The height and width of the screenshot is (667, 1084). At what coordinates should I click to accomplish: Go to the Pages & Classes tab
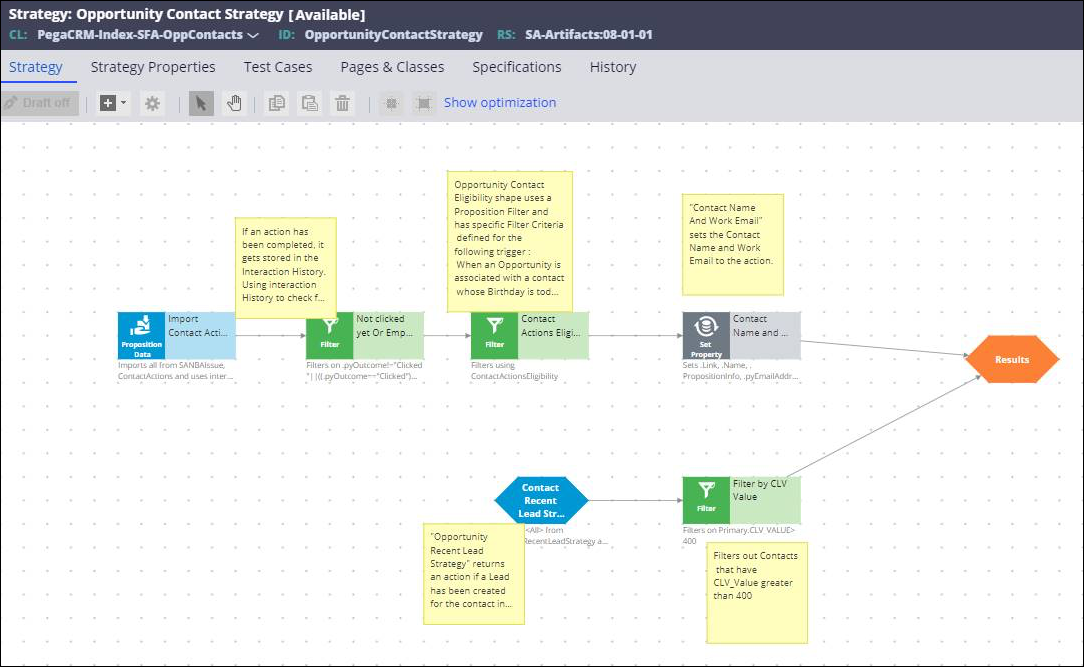[392, 67]
